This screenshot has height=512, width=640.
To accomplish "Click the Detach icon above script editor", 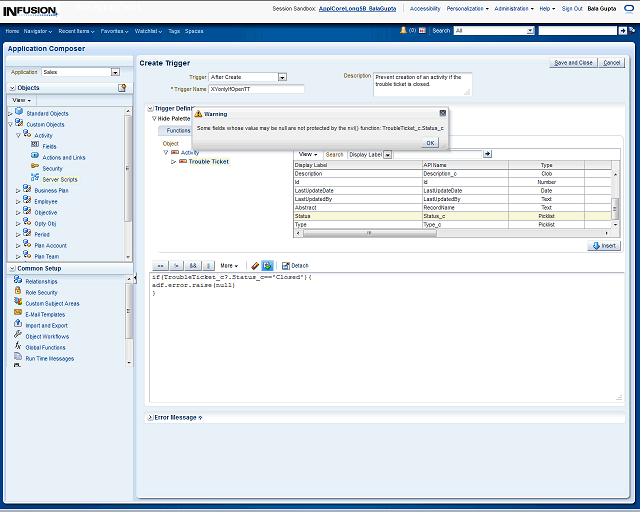I will [x=294, y=265].
